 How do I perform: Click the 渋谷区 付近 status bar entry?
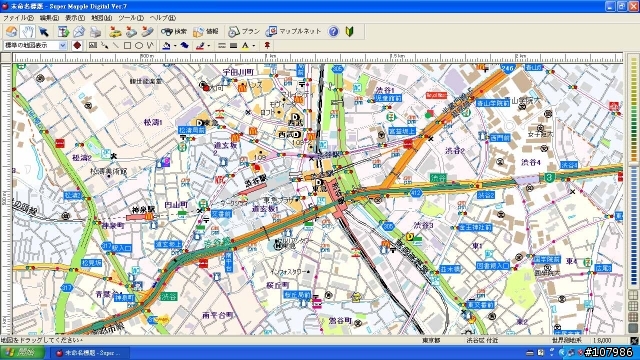click(482, 340)
